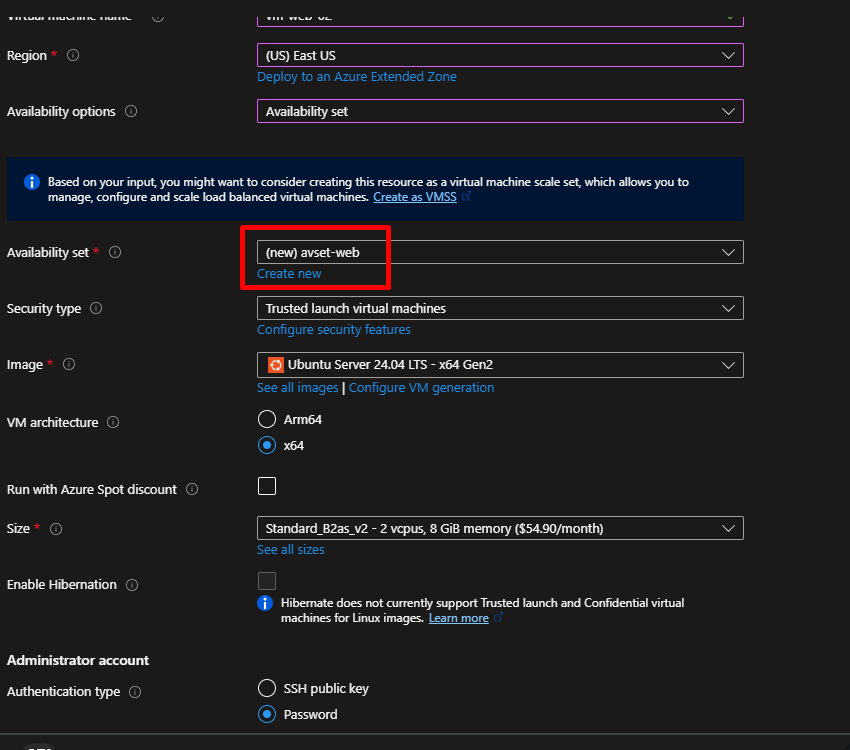Select SSH public key authentication
Image resolution: width=850 pixels, height=750 pixels.
tap(267, 688)
